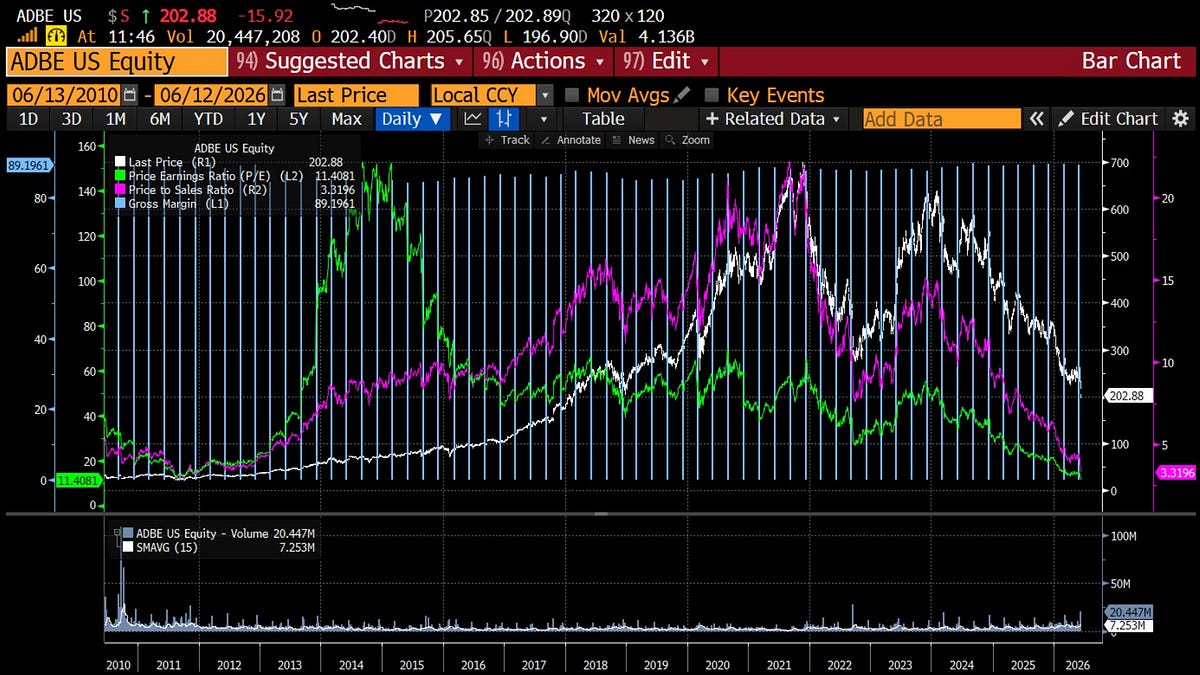The image size is (1200, 675).
Task: Expand chart type dropdown arrow
Action: click(x=543, y=119)
